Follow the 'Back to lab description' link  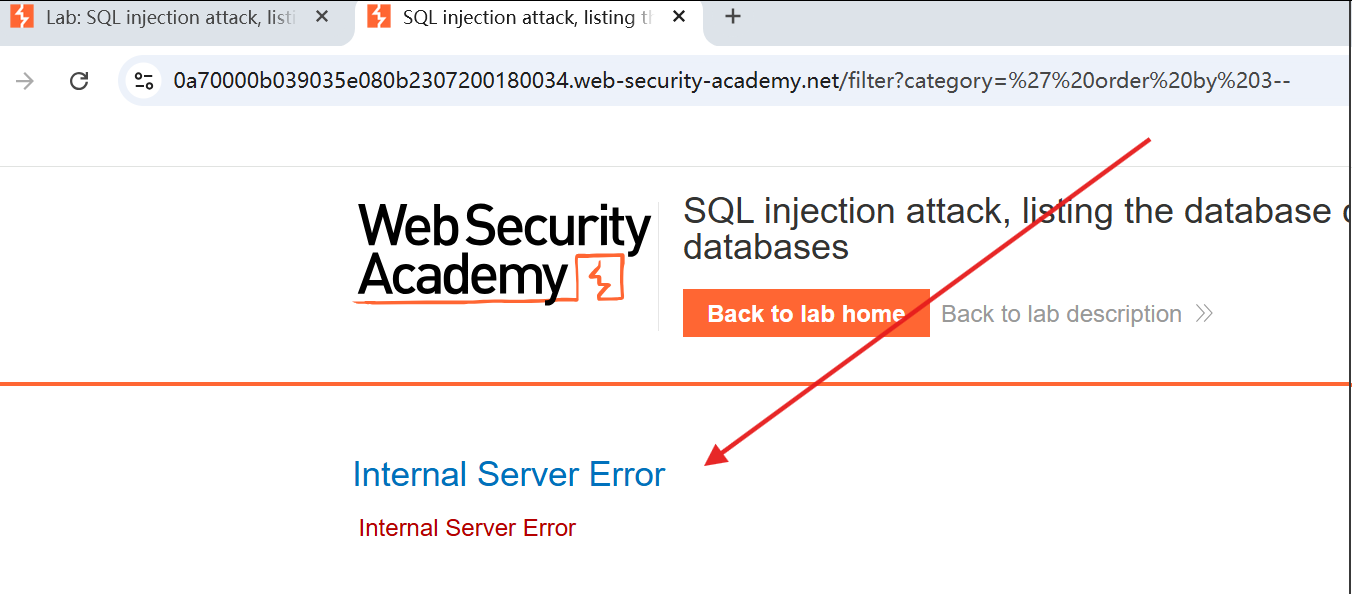pos(1061,314)
